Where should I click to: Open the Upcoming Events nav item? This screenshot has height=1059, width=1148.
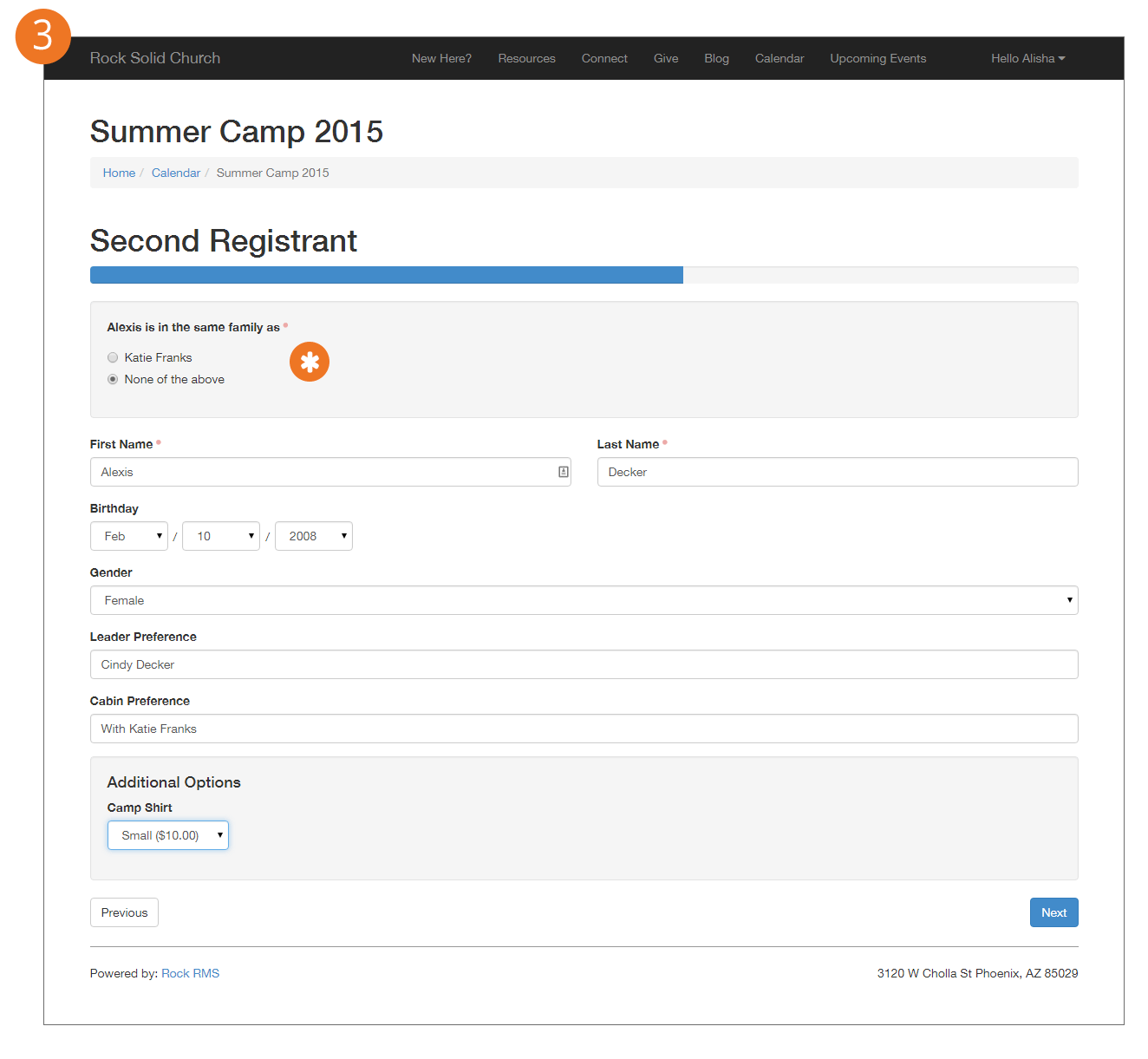pos(877,58)
